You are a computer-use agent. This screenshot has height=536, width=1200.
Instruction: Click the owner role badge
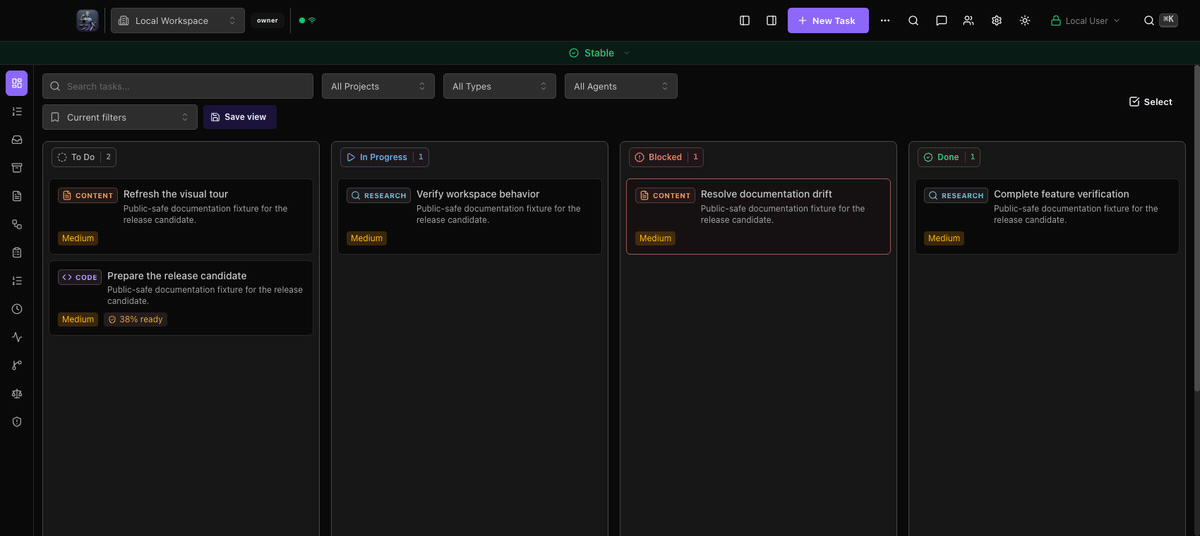(267, 20)
